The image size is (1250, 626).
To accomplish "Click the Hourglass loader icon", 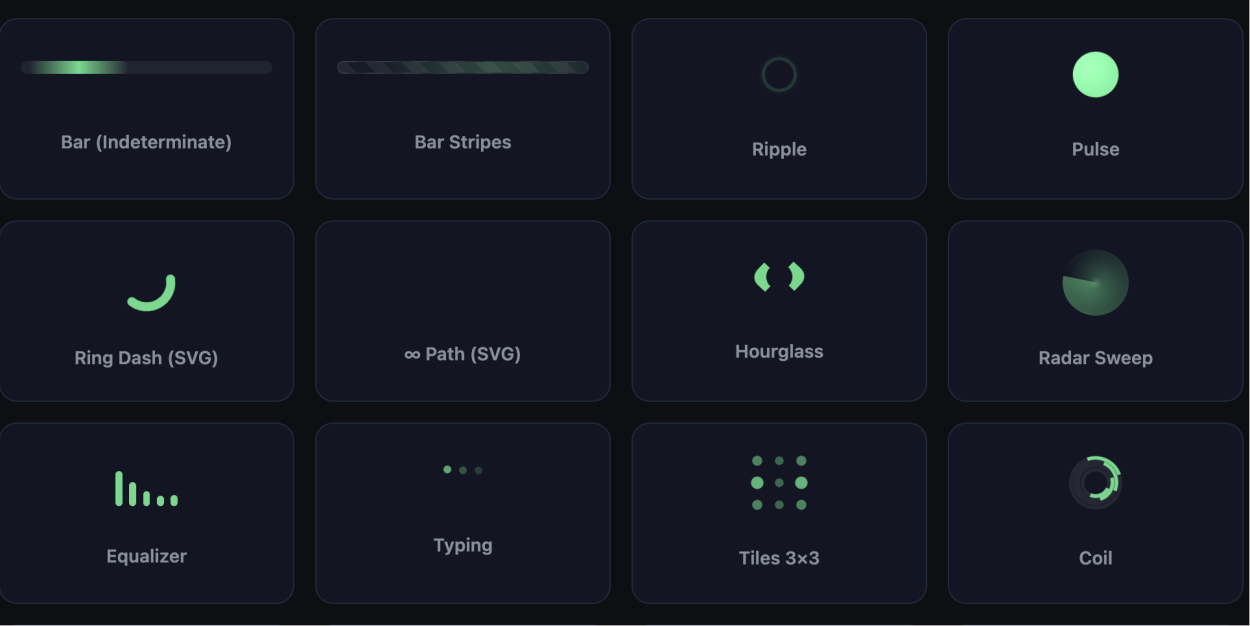I will [x=779, y=277].
